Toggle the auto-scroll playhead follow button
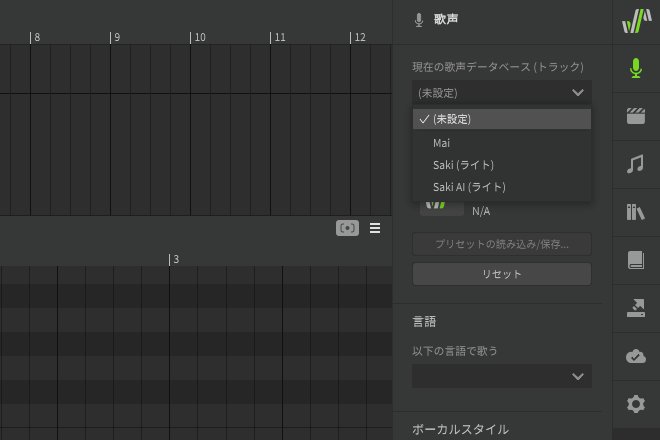The image size is (660, 440). [347, 228]
